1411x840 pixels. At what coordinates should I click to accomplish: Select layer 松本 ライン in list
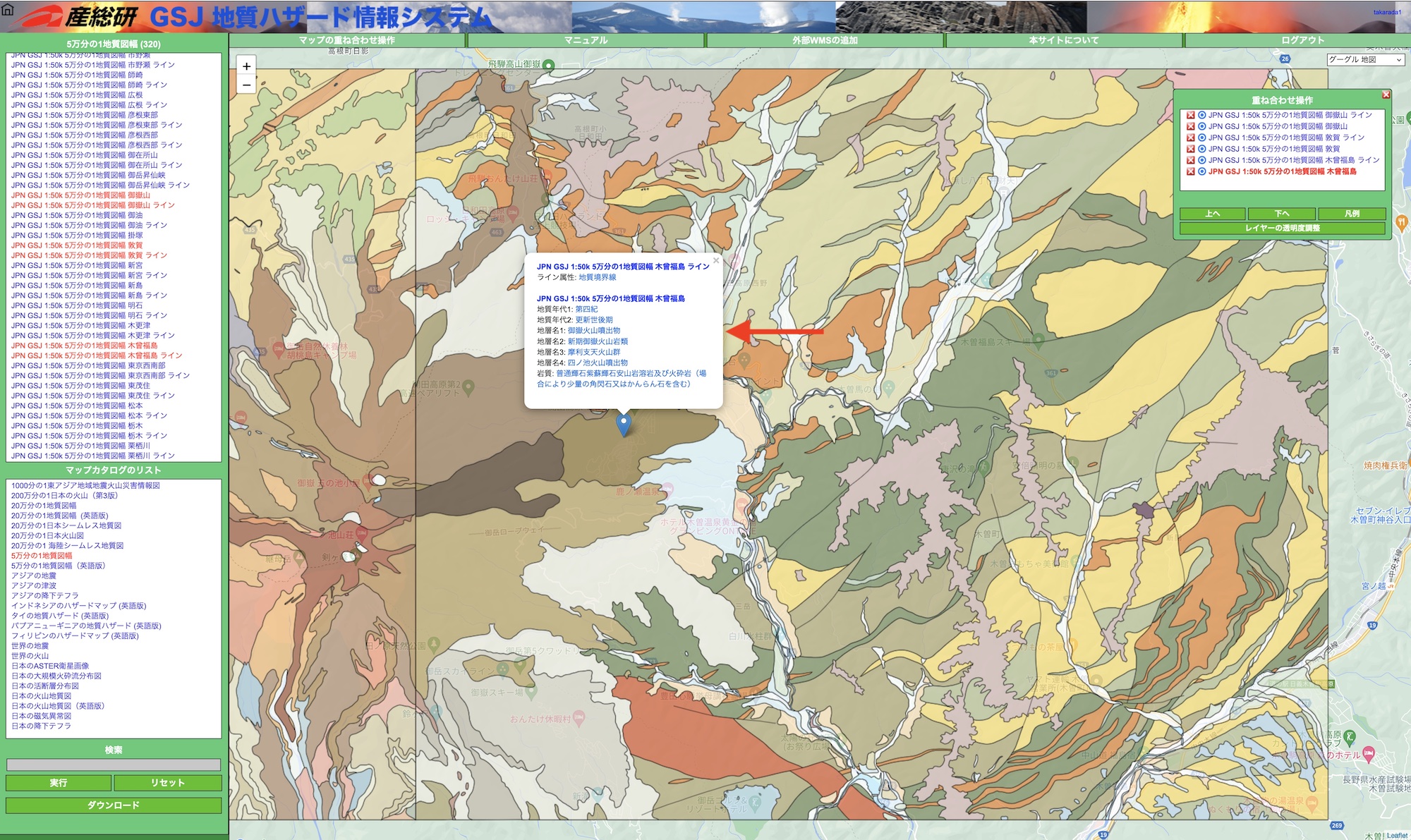pos(89,415)
